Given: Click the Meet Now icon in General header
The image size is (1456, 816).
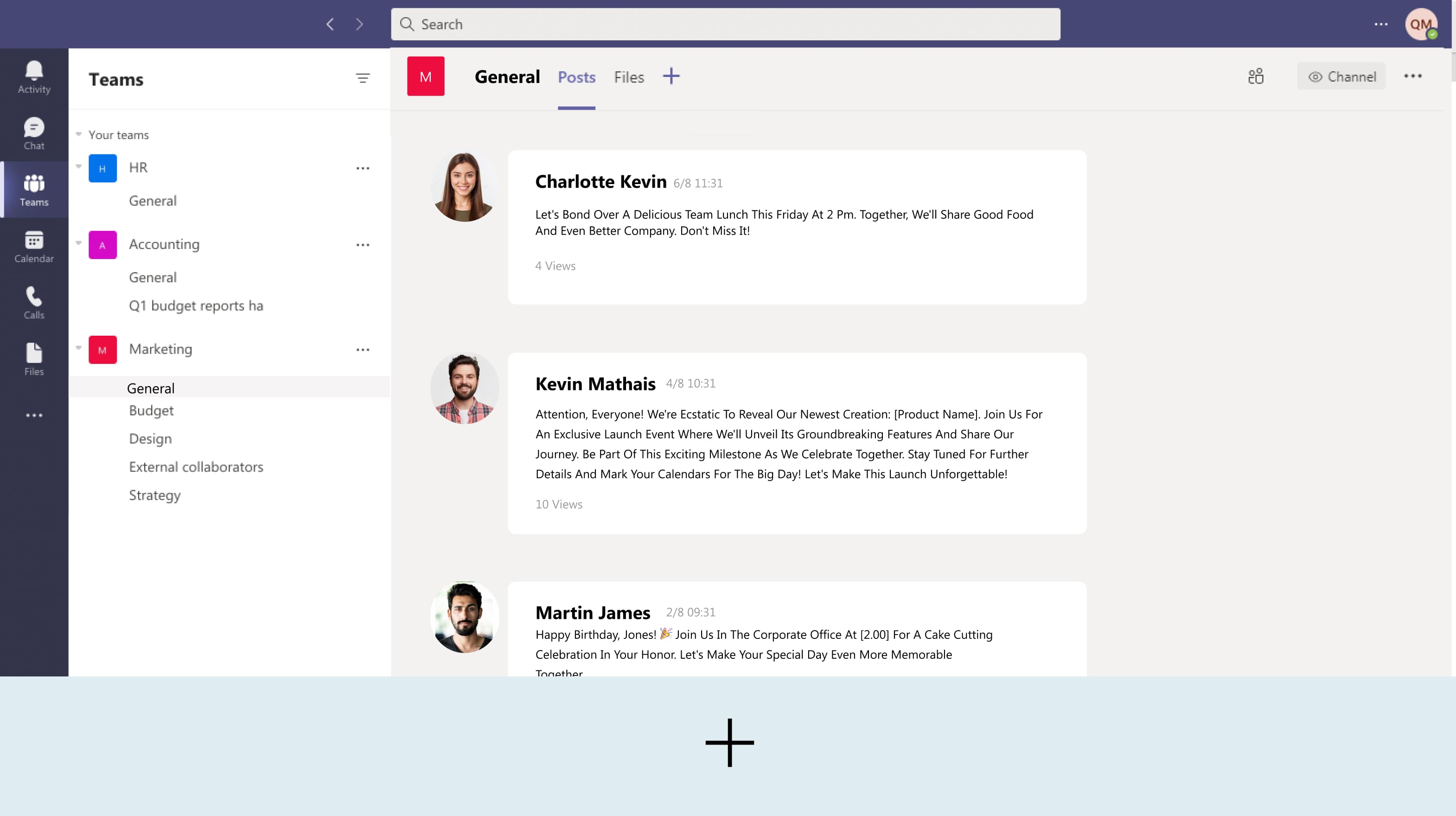Looking at the screenshot, I should click(1256, 77).
